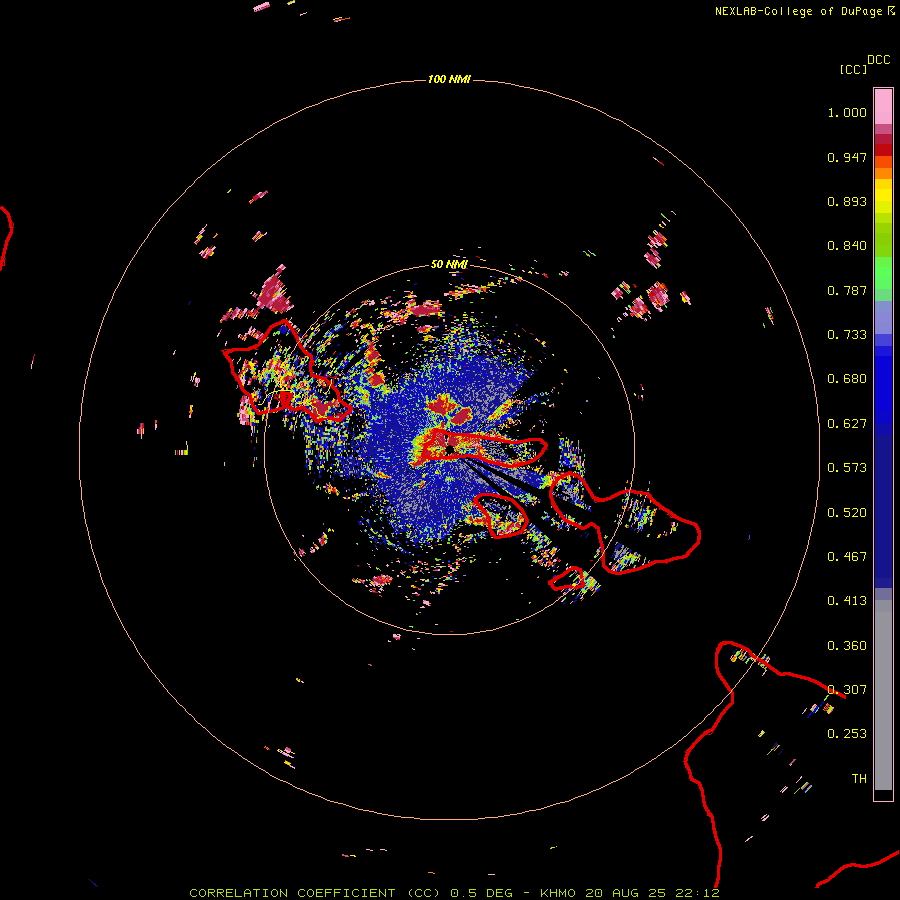Click the 0.360 color scale value

(847, 646)
